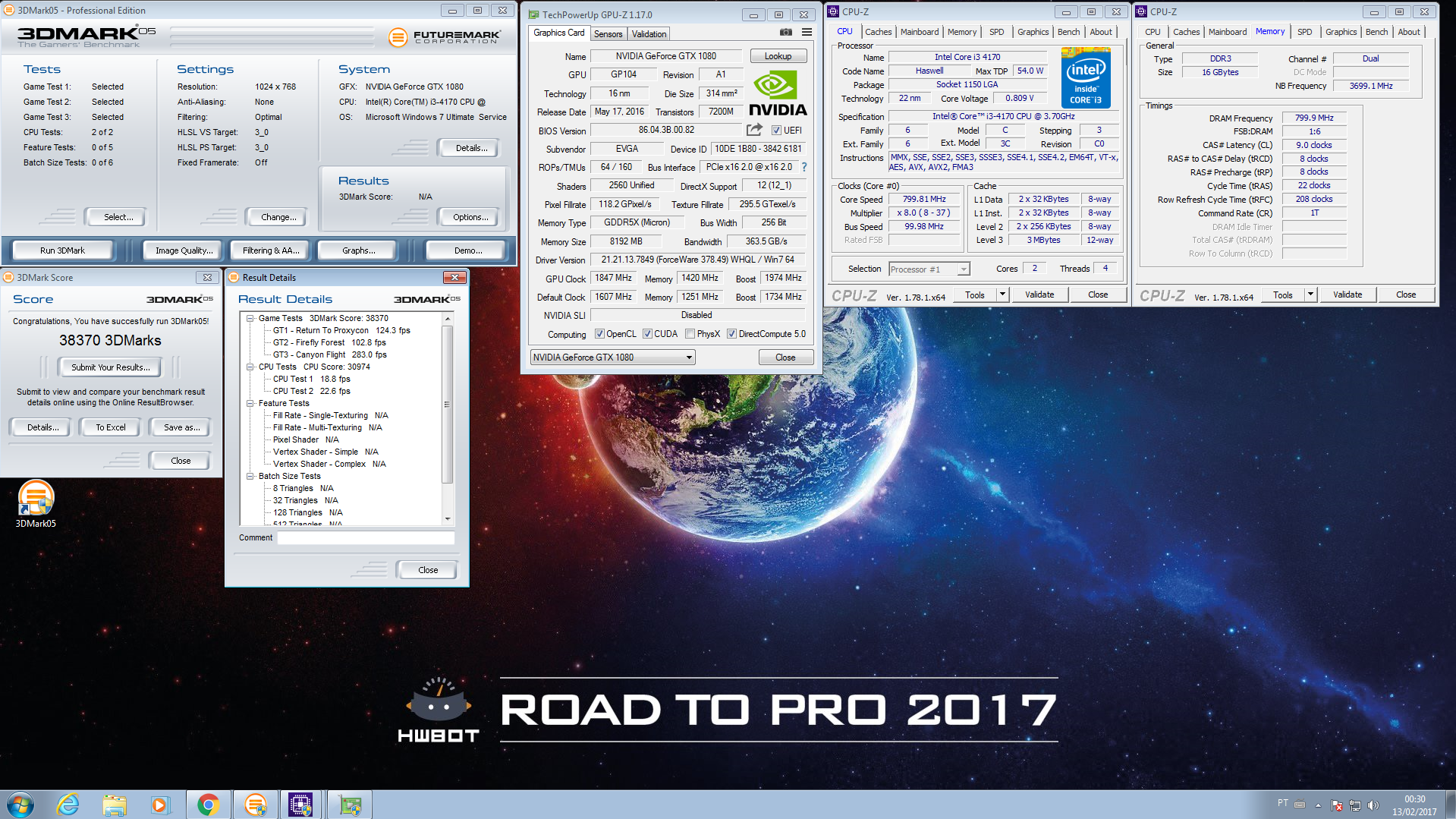
Task: Click the GPU-Z title bar app icon
Action: 533,14
